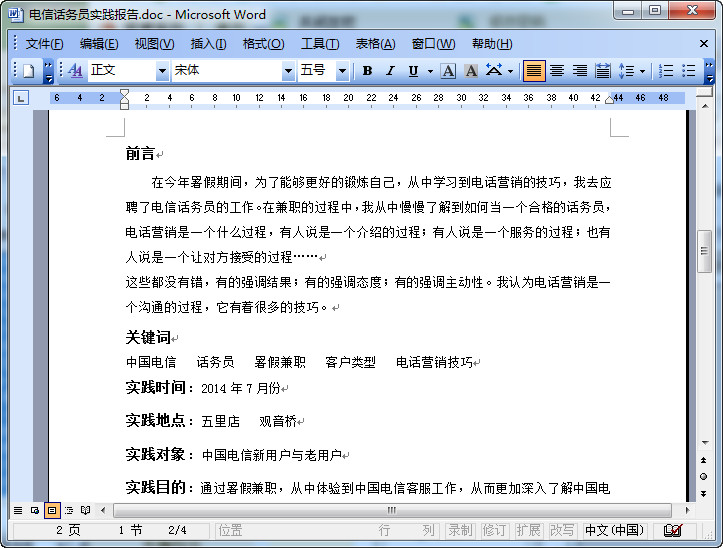
Task: Click the 扩展 status bar indicator
Action: coord(528,530)
